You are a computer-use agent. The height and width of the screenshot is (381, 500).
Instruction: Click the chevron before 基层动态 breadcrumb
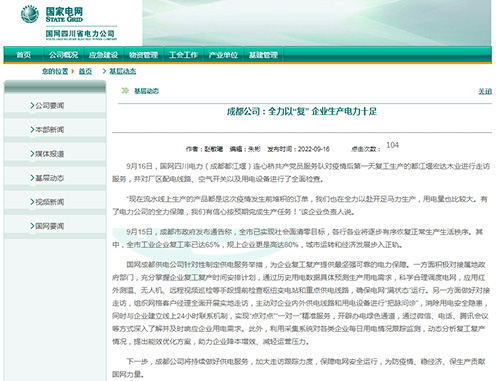click(104, 71)
